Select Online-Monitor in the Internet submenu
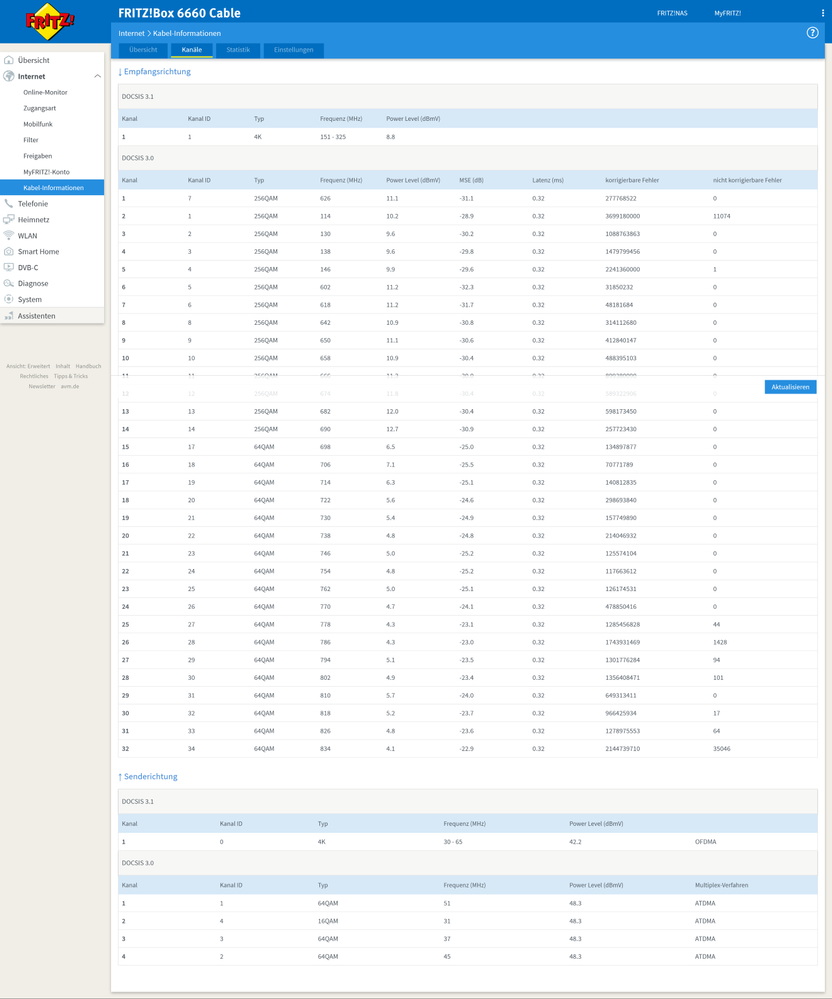 click(45, 92)
